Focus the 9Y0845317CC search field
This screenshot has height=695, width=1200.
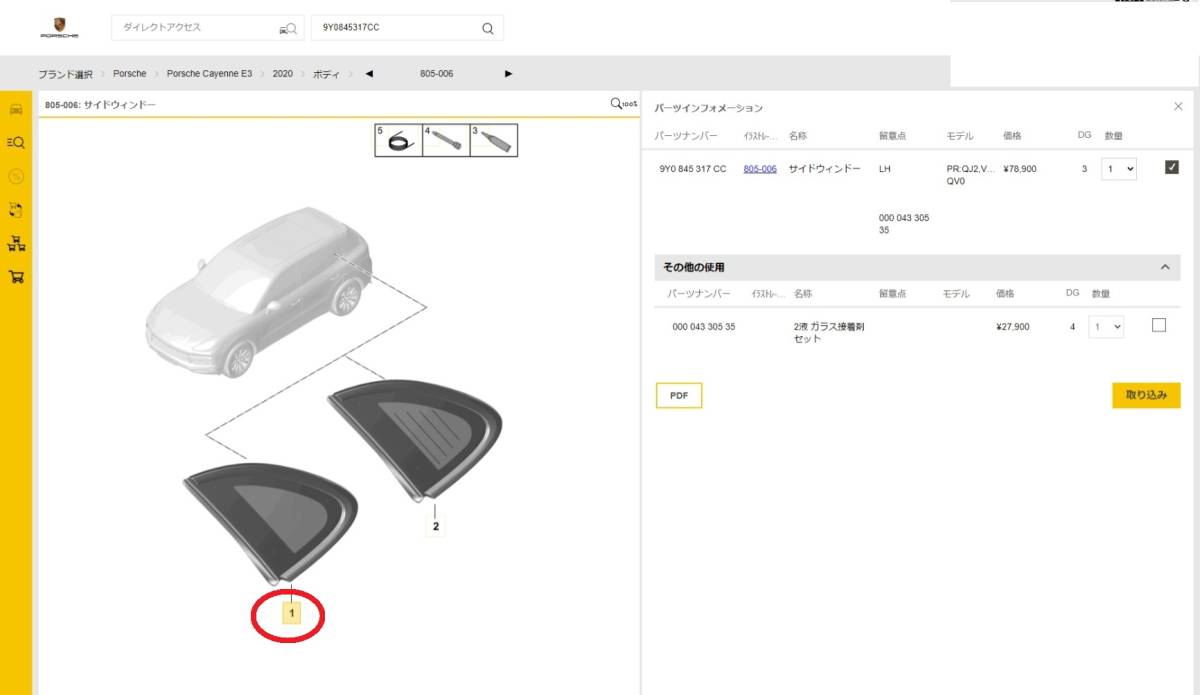click(x=408, y=28)
